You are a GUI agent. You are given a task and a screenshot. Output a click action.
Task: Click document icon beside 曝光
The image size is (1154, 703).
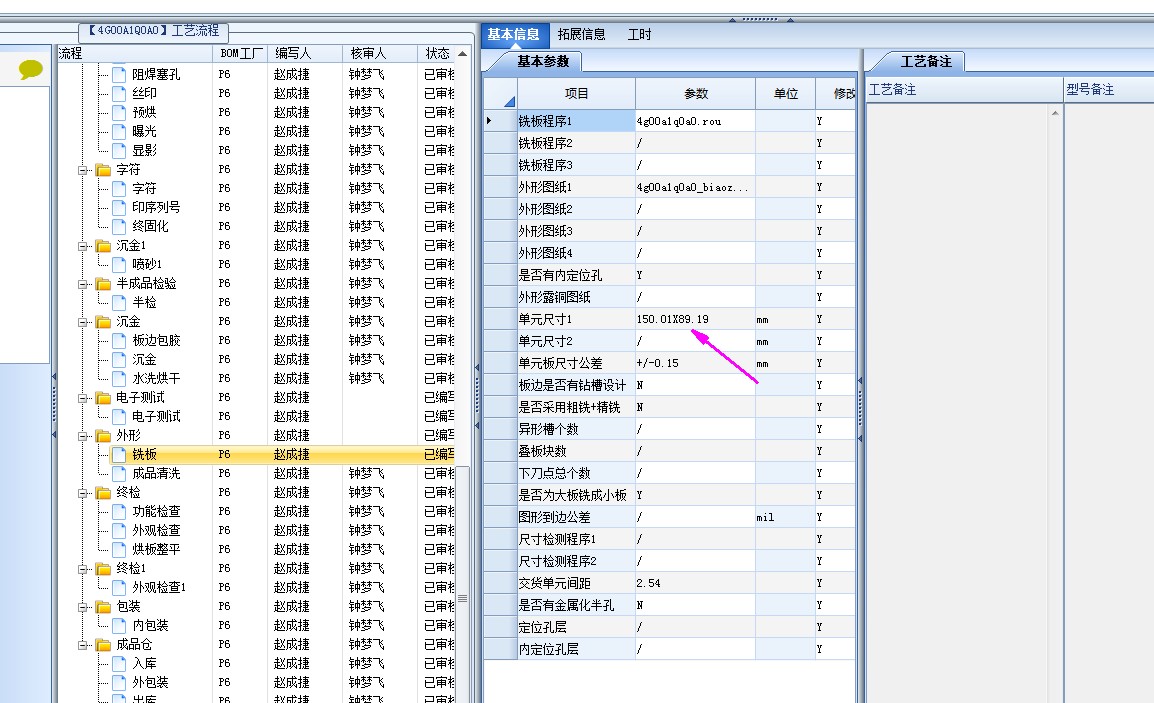pyautogui.click(x=119, y=131)
